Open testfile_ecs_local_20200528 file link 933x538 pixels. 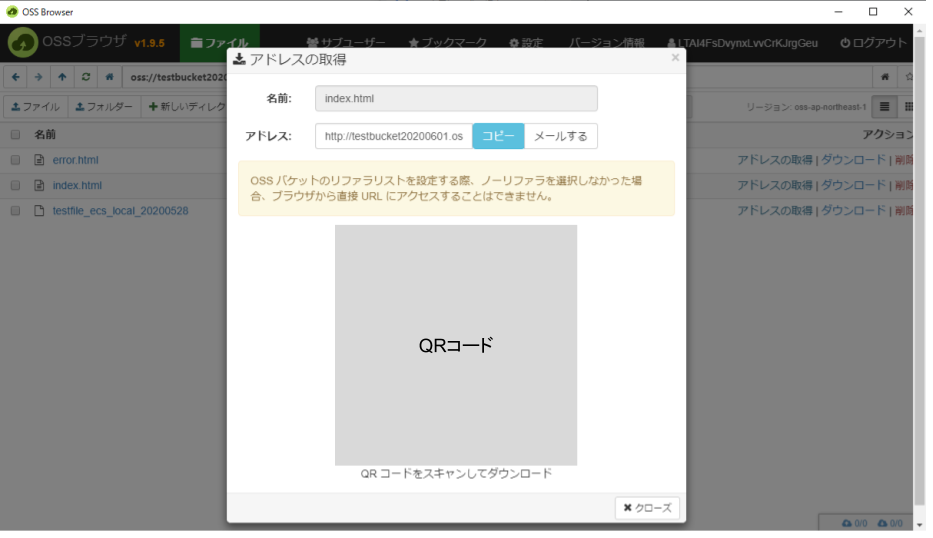point(120,211)
